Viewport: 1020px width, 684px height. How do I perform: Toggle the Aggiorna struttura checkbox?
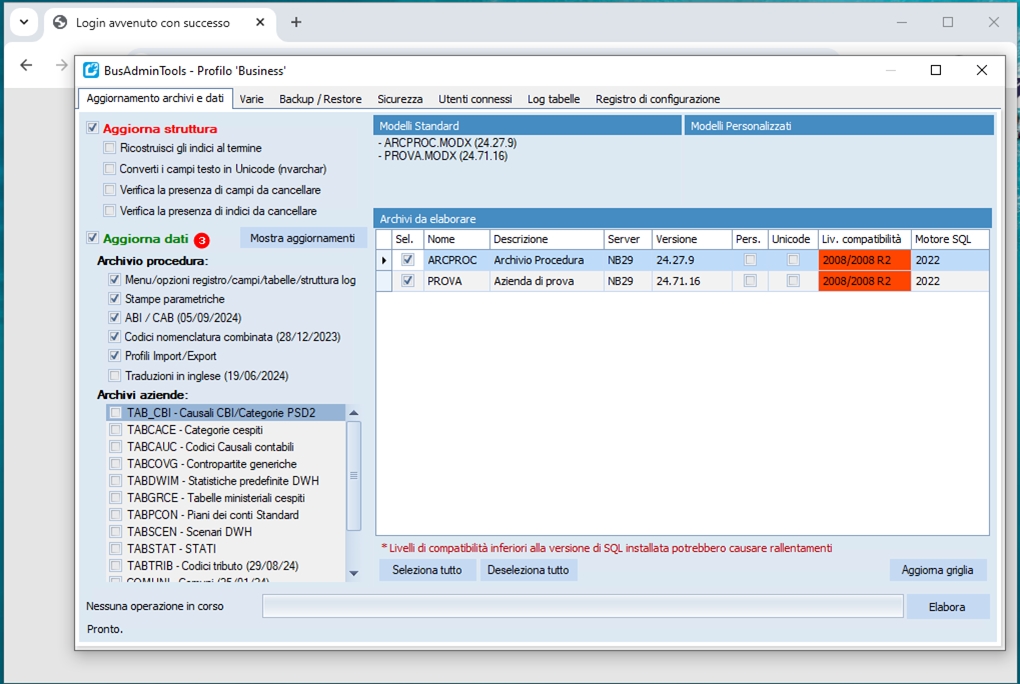[x=93, y=128]
